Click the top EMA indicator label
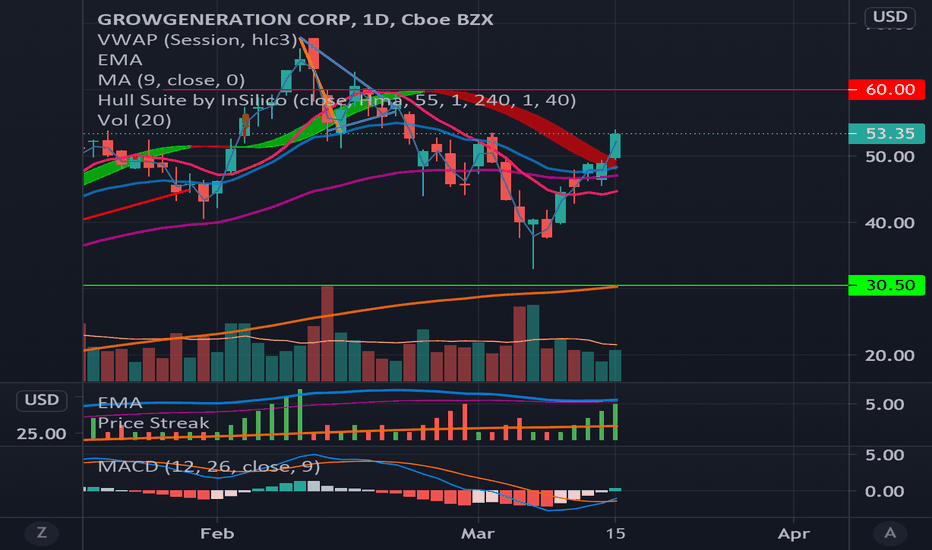Image resolution: width=932 pixels, height=550 pixels. point(120,60)
